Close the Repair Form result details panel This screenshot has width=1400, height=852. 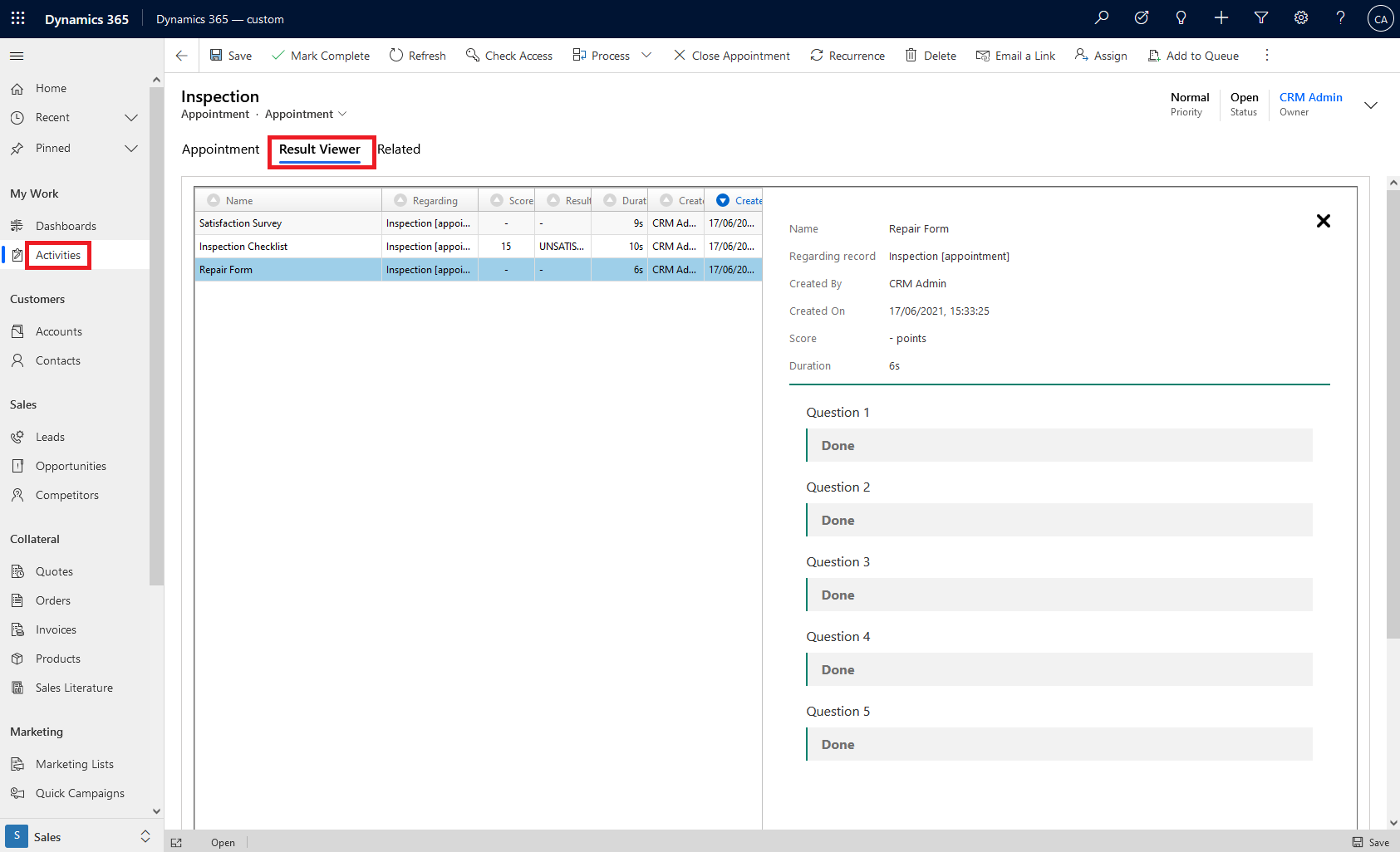[1324, 221]
